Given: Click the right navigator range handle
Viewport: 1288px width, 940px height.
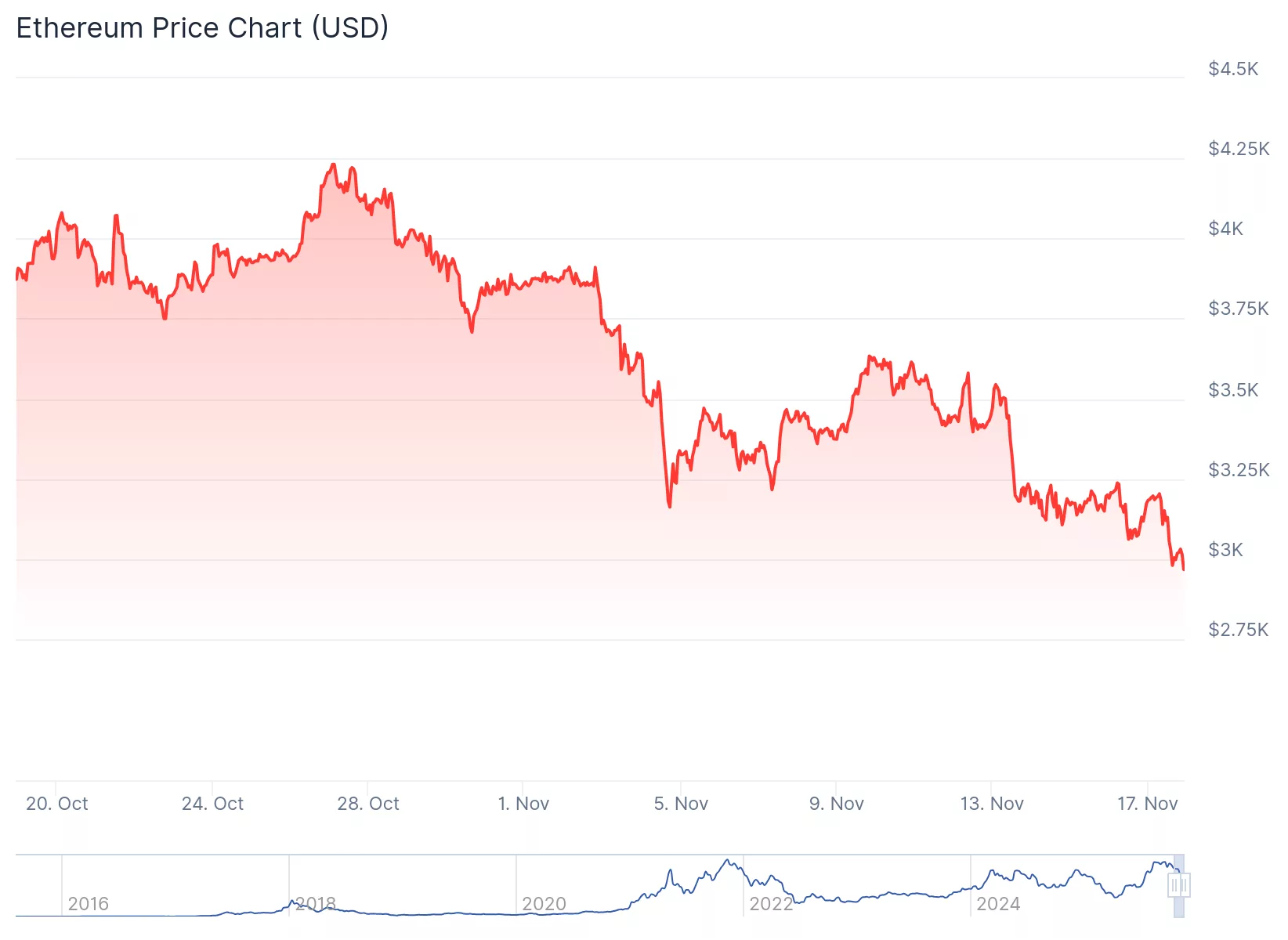Looking at the screenshot, I should [1184, 886].
